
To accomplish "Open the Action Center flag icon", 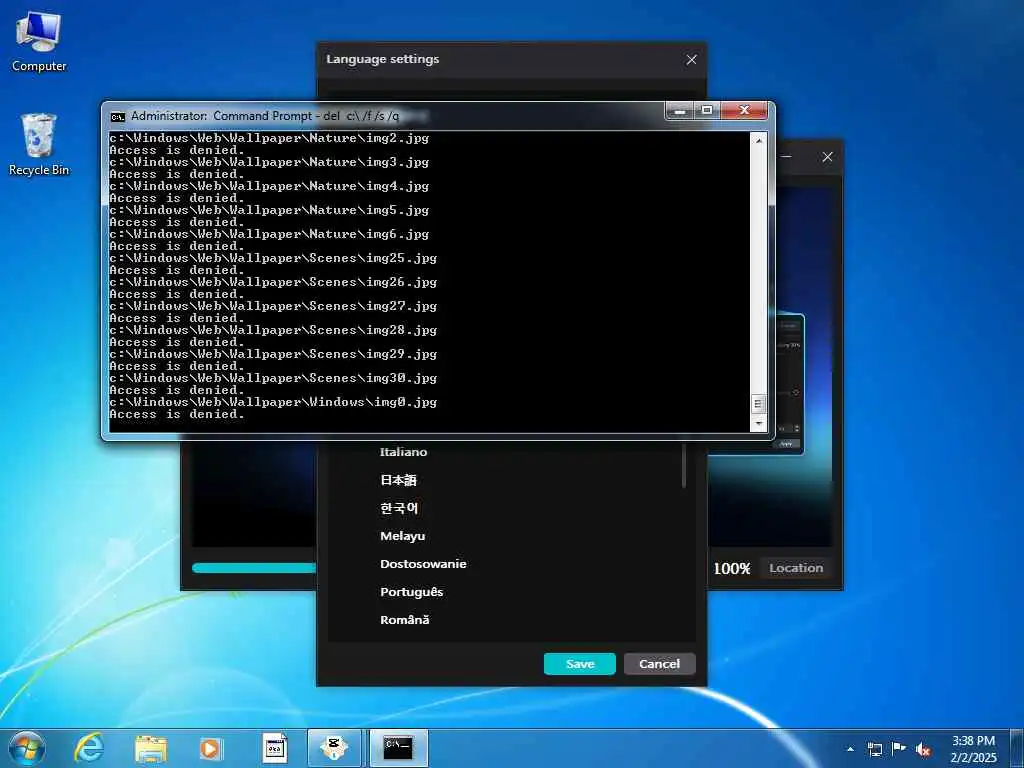I will (x=899, y=748).
